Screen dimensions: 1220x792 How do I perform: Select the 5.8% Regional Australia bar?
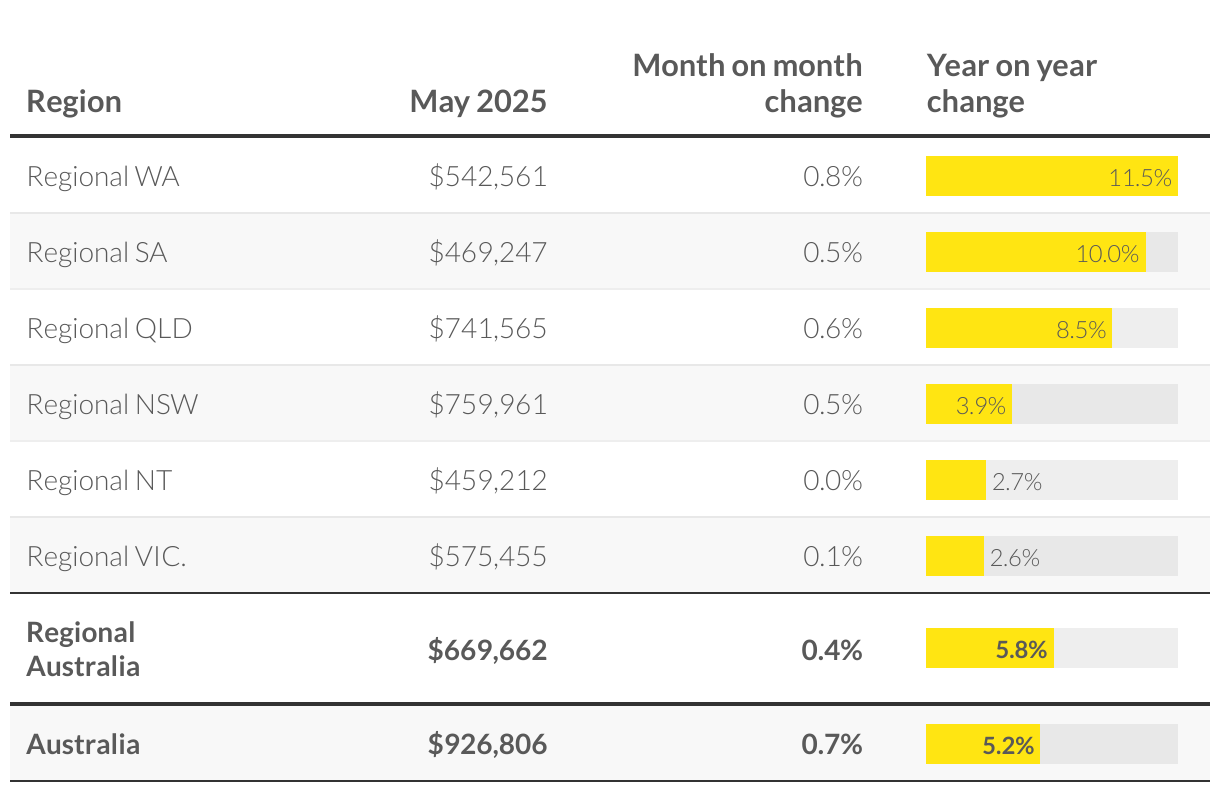click(x=989, y=649)
